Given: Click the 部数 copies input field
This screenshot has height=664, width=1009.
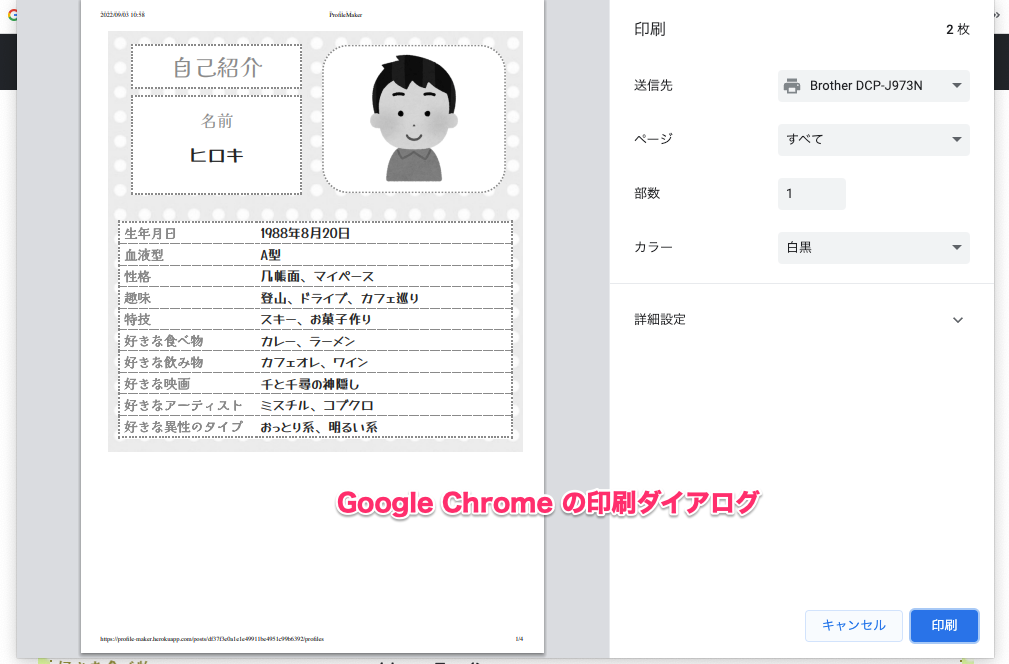Looking at the screenshot, I should [811, 194].
